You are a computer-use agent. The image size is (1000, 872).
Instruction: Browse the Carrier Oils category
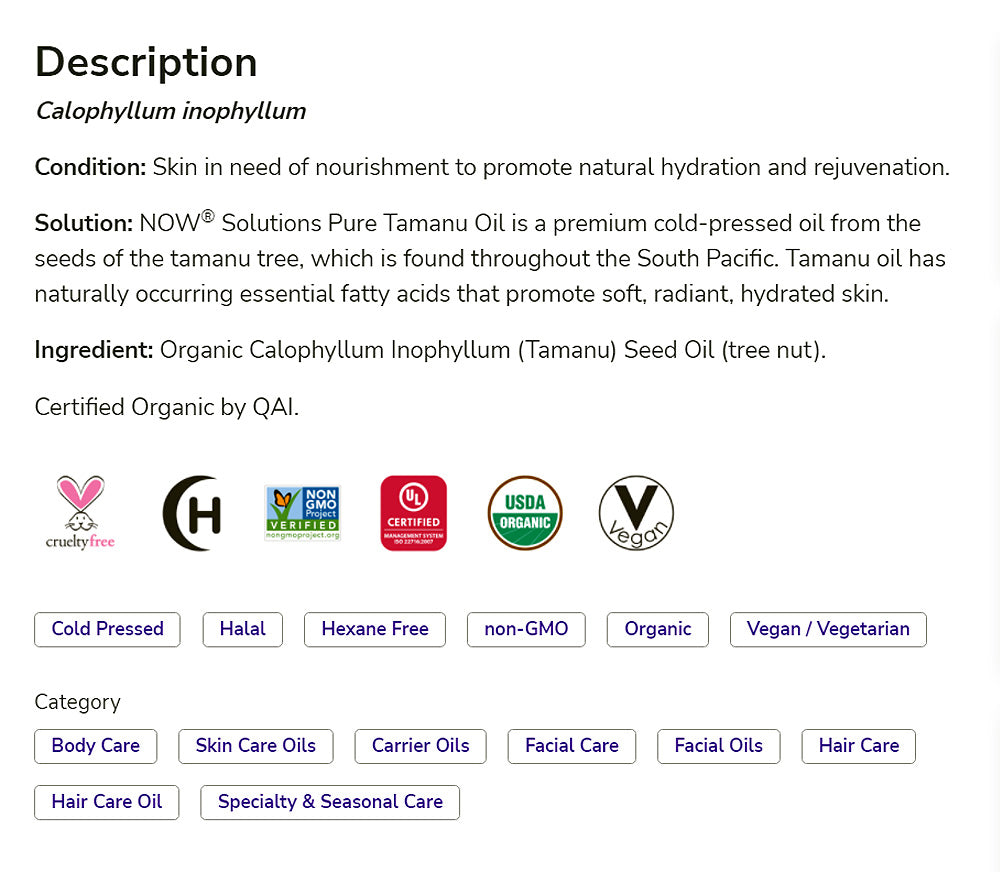420,746
